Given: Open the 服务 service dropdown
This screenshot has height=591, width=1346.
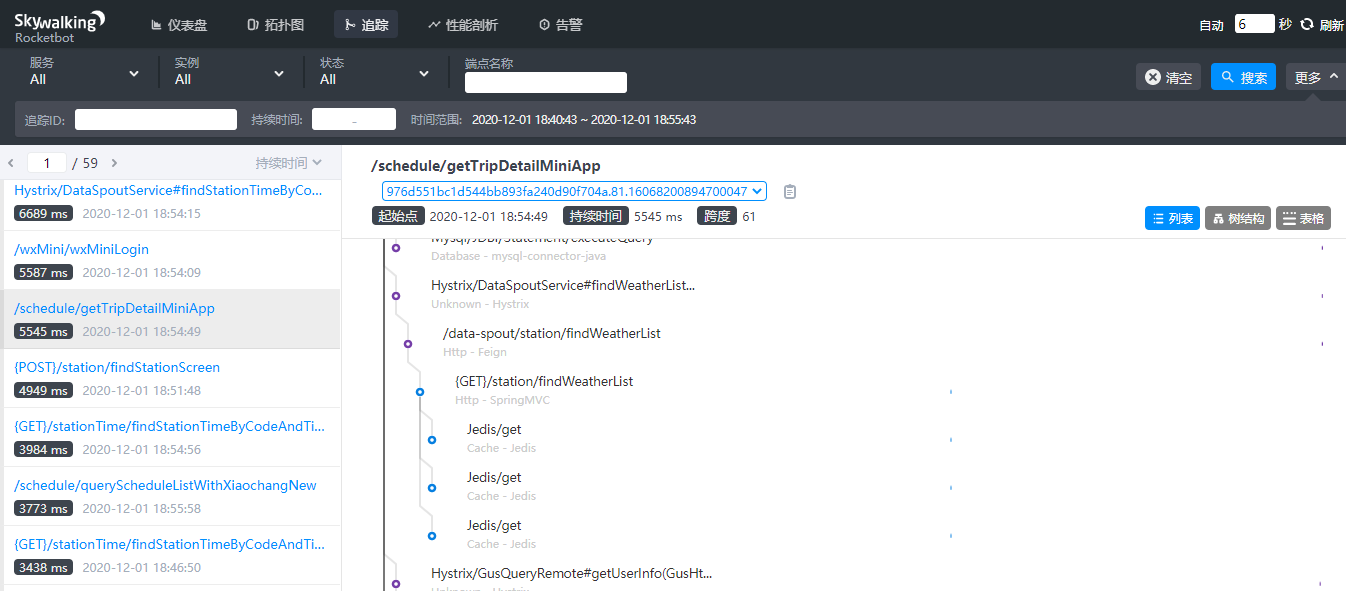Looking at the screenshot, I should point(85,72).
